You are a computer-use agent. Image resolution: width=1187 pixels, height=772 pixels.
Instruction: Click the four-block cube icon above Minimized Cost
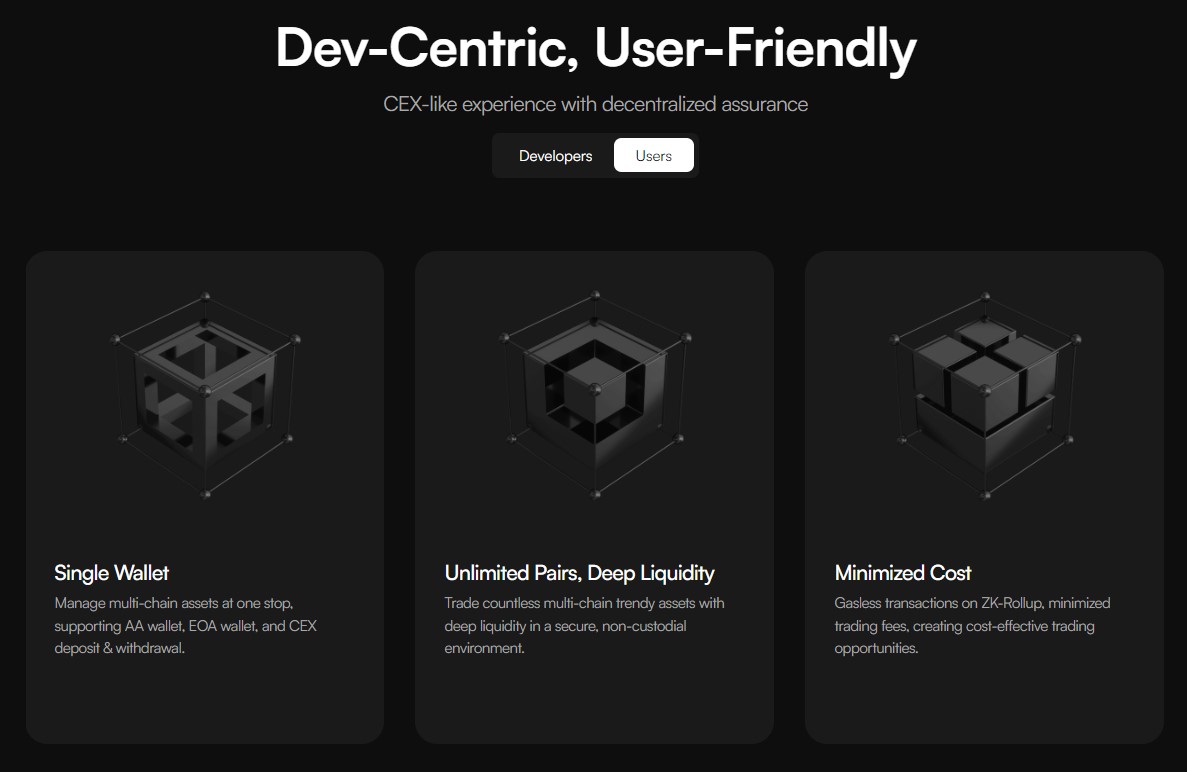[984, 395]
